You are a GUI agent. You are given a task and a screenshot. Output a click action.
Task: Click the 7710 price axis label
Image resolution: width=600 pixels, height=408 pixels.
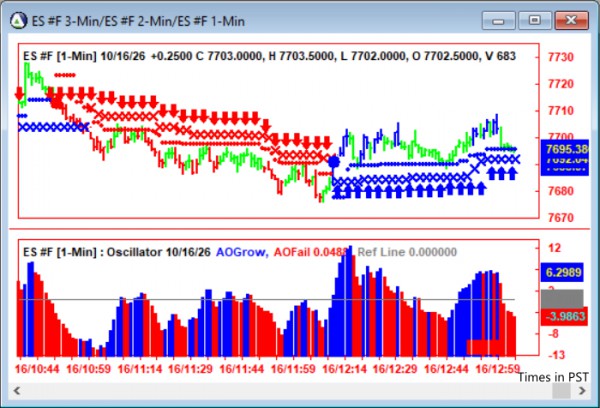click(x=561, y=111)
